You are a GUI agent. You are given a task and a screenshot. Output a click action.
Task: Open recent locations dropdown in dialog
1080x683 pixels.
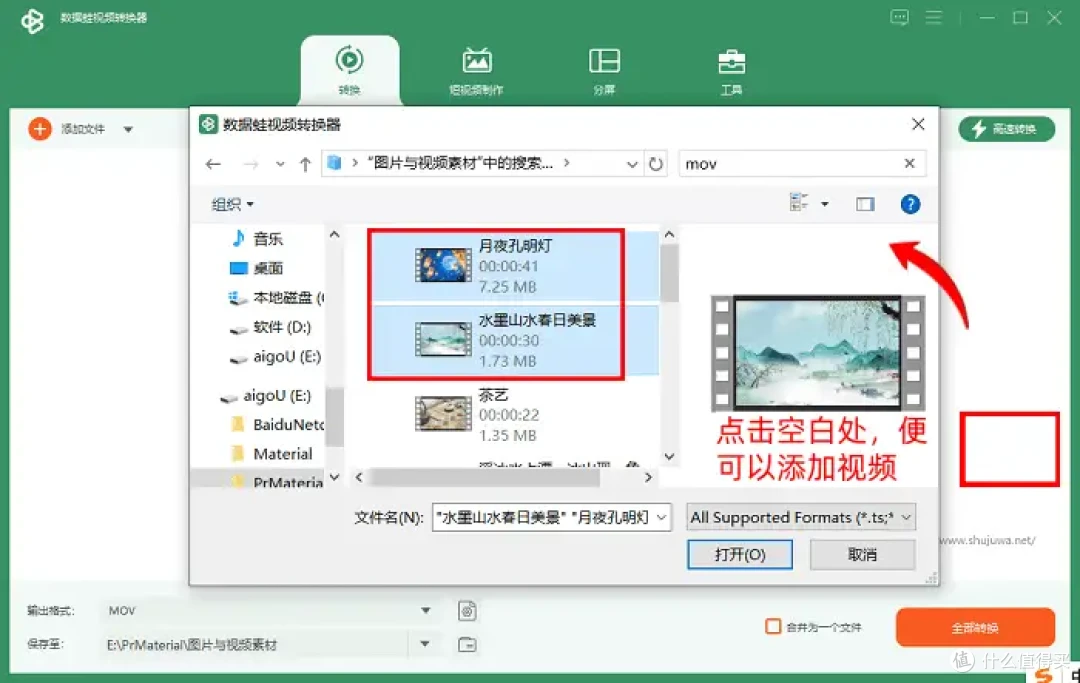click(280, 164)
